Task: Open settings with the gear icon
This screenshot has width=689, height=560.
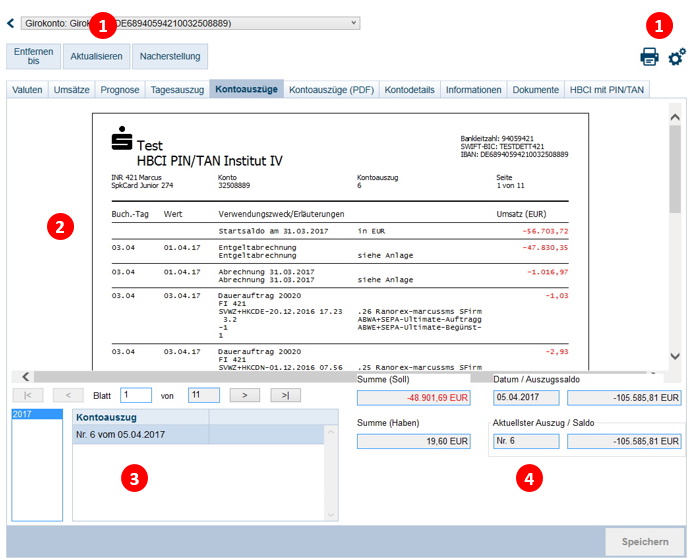Action: 677,57
